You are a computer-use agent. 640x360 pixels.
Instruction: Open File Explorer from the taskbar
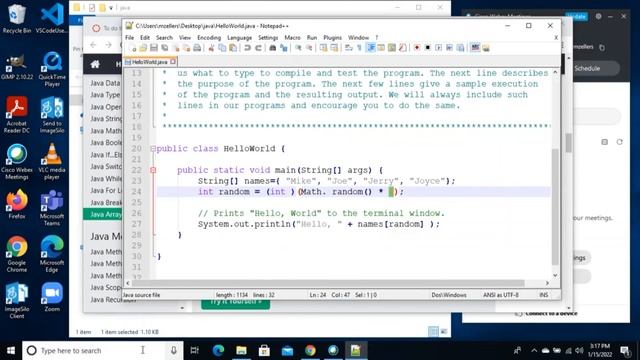click(x=241, y=351)
